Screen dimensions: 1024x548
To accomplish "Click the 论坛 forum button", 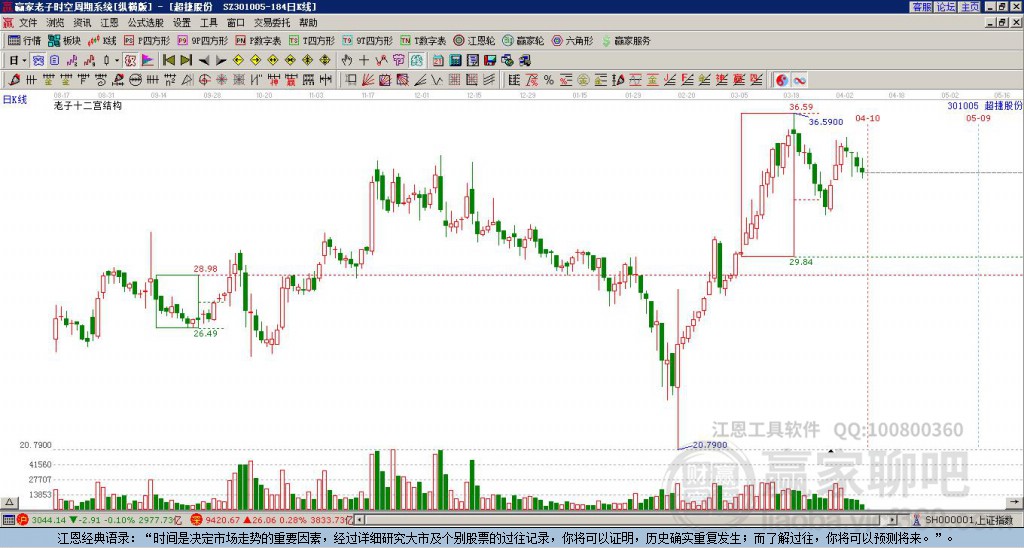I will point(946,7).
